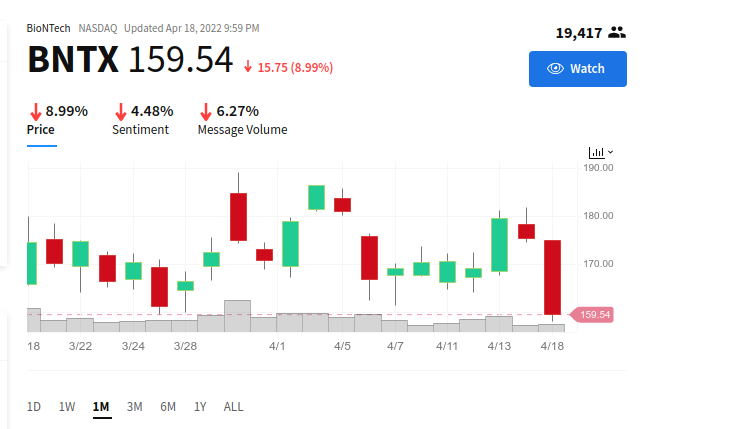Click the 170.00 price axis label
Viewport: 731px width, 429px height.
pos(598,264)
